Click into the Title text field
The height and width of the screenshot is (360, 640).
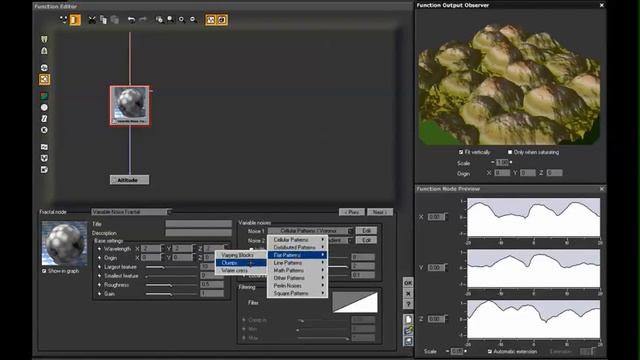[x=198, y=224]
